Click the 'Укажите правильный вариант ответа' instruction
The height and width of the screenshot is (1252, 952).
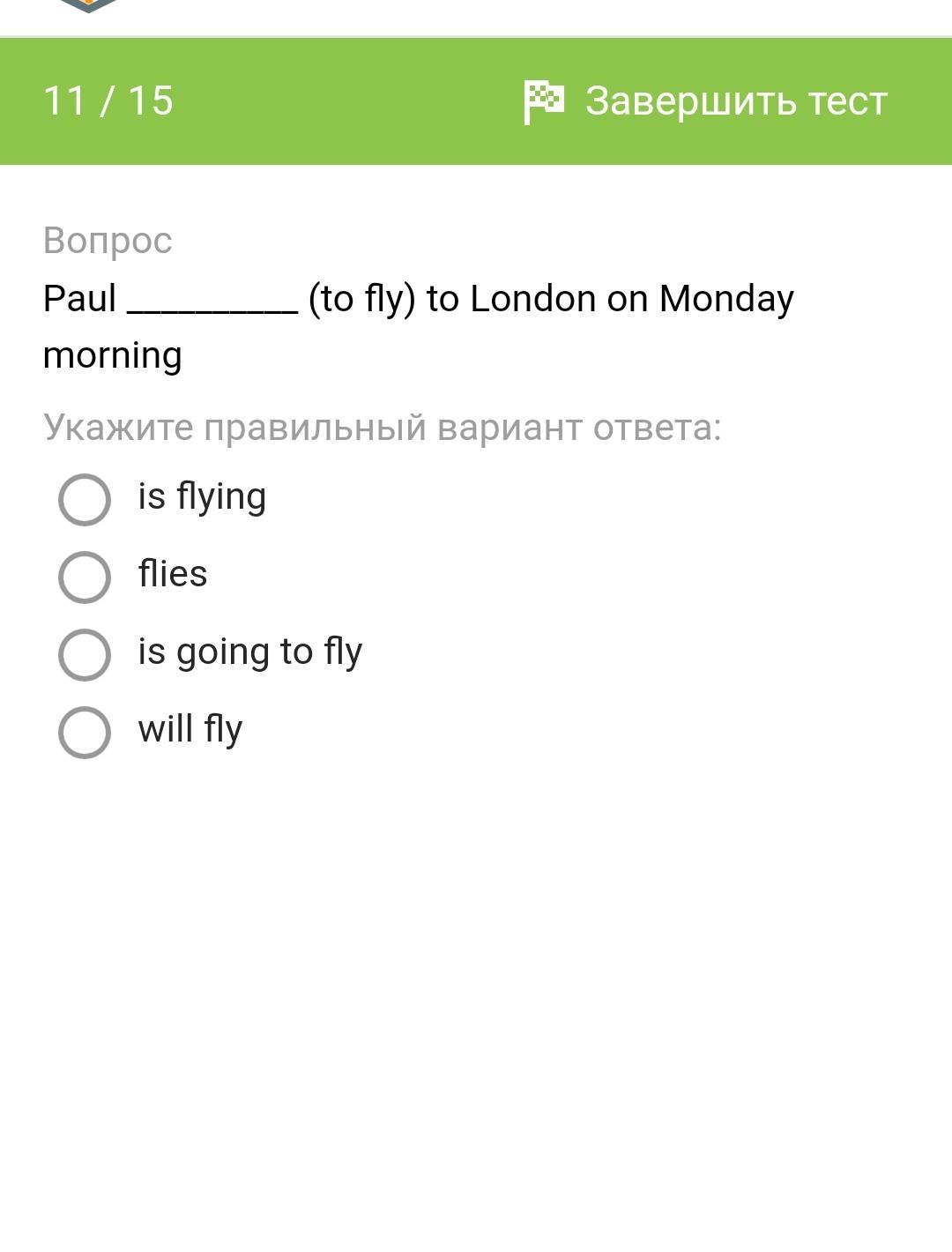pyautogui.click(x=382, y=428)
